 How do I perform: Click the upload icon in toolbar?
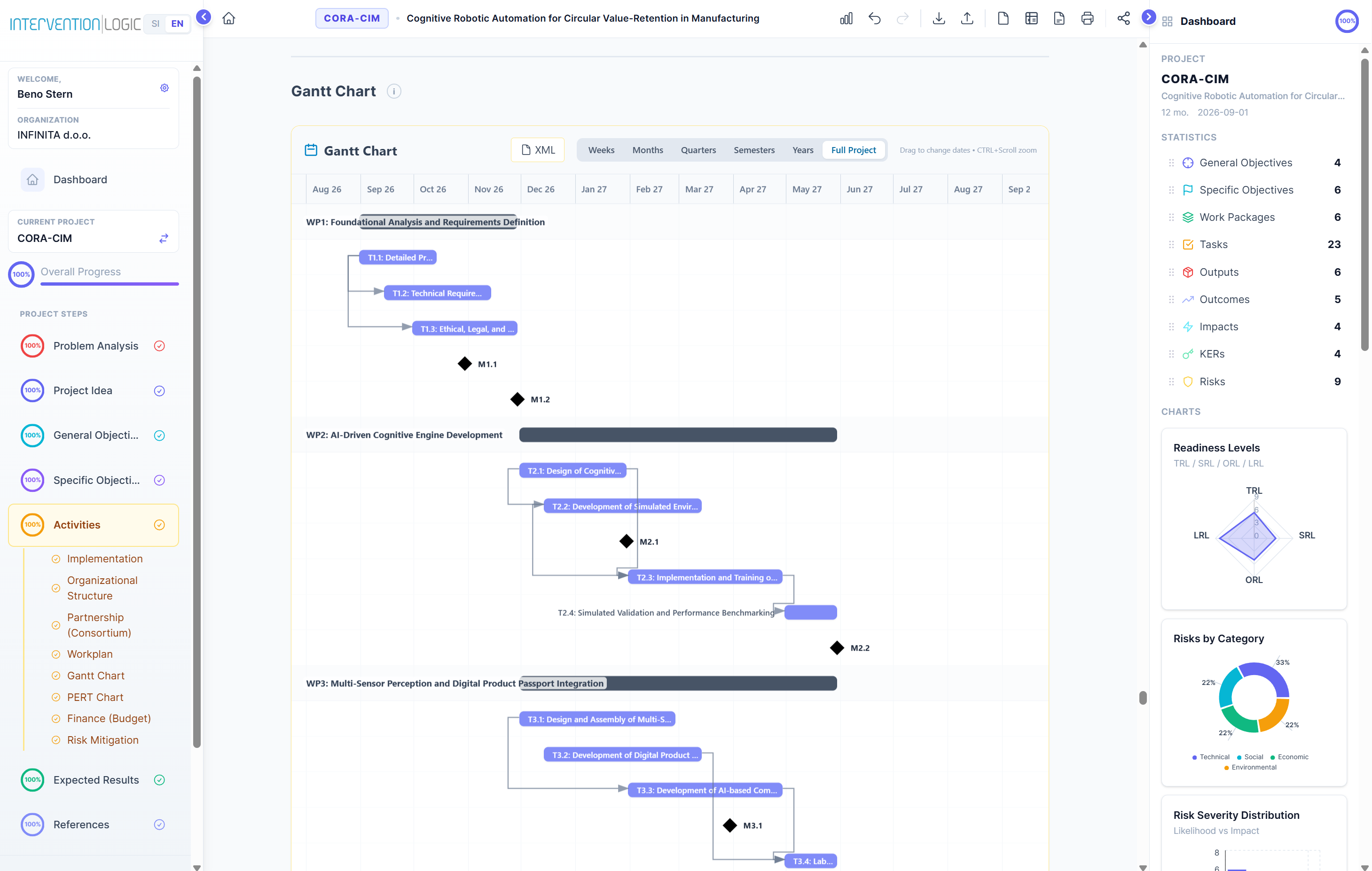[x=967, y=18]
